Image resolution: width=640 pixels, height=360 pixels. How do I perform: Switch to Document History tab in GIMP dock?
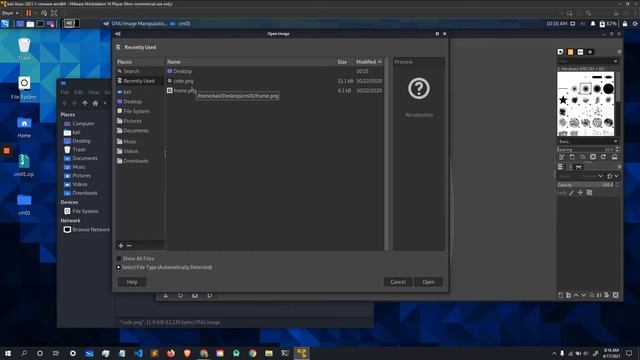(590, 52)
